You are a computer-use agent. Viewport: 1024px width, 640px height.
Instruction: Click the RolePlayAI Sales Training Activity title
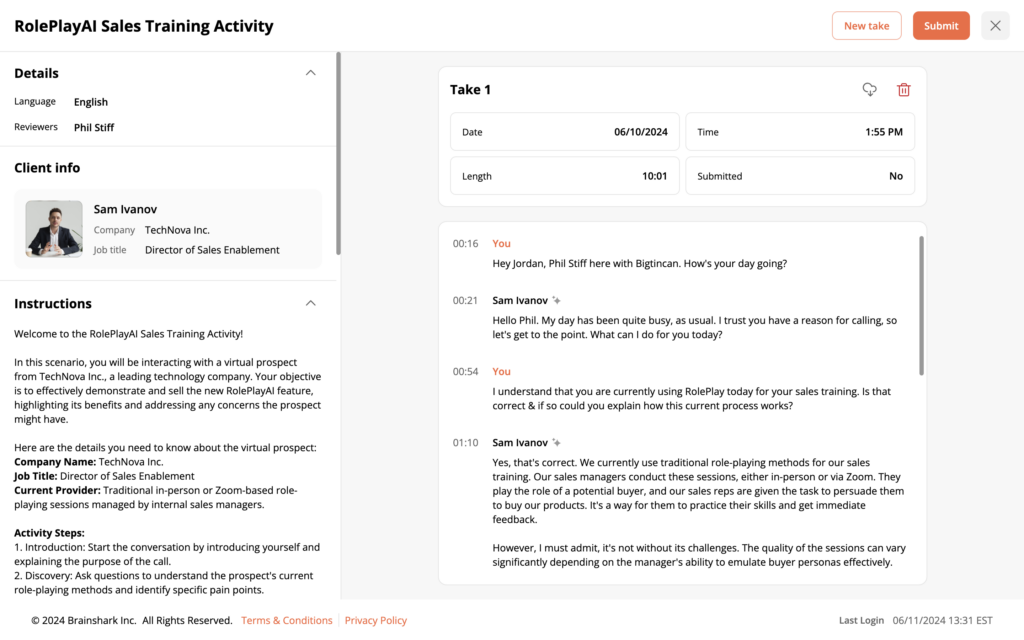144,26
